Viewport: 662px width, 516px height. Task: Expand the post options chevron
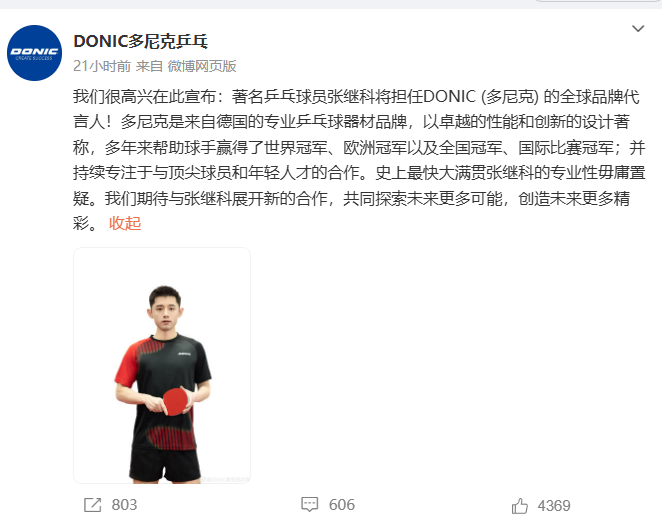pos(638,29)
